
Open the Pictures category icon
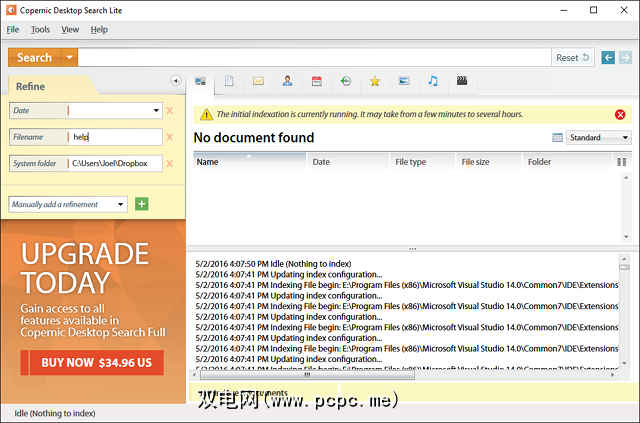pyautogui.click(x=404, y=81)
